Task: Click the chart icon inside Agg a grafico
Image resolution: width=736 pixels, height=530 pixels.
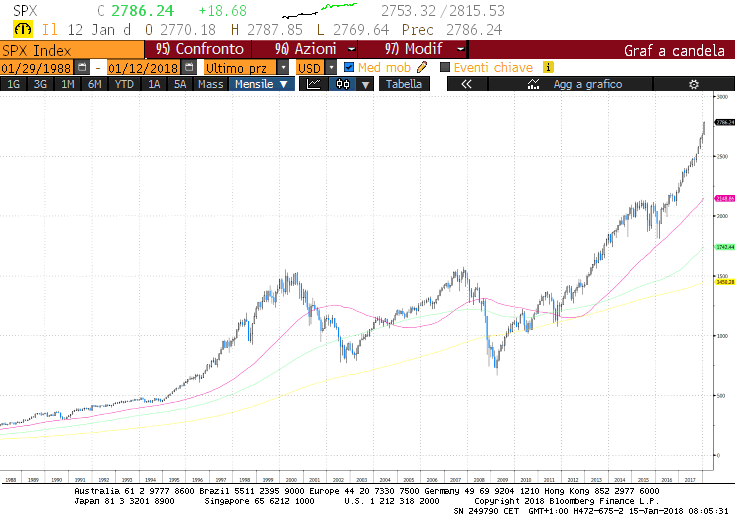Action: point(533,84)
